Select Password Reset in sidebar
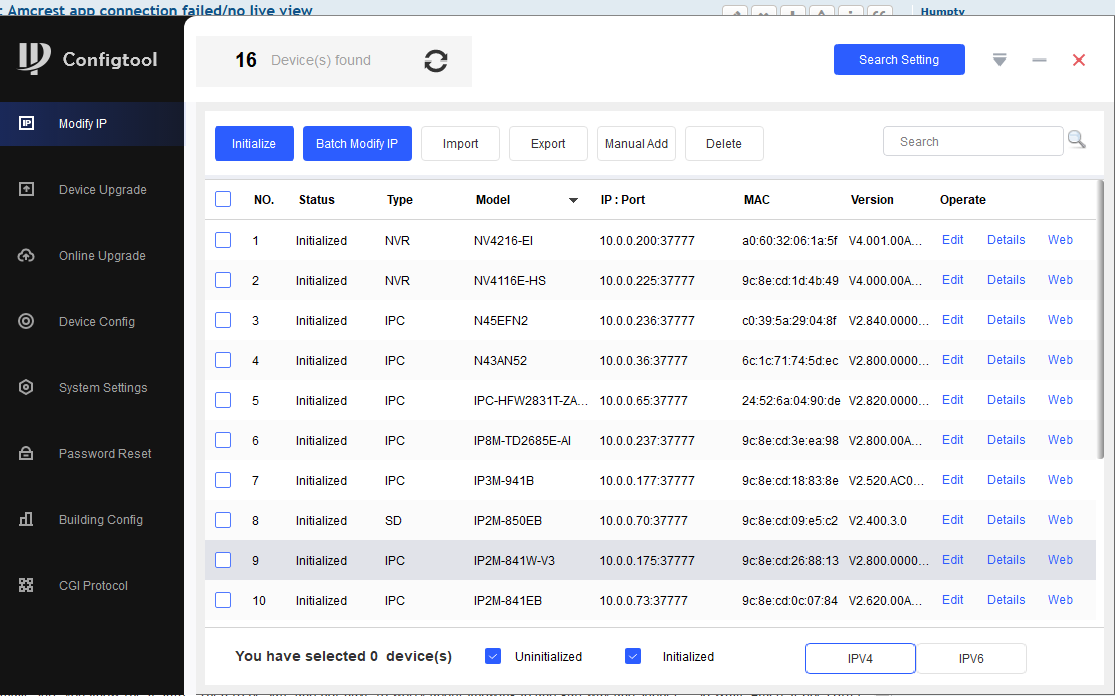This screenshot has width=1115, height=696. [105, 454]
